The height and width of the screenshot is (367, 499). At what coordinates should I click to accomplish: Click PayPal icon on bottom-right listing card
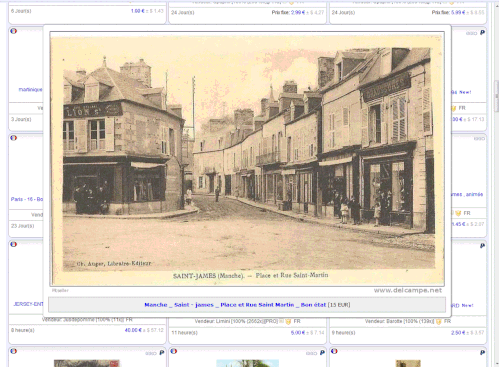482,352
